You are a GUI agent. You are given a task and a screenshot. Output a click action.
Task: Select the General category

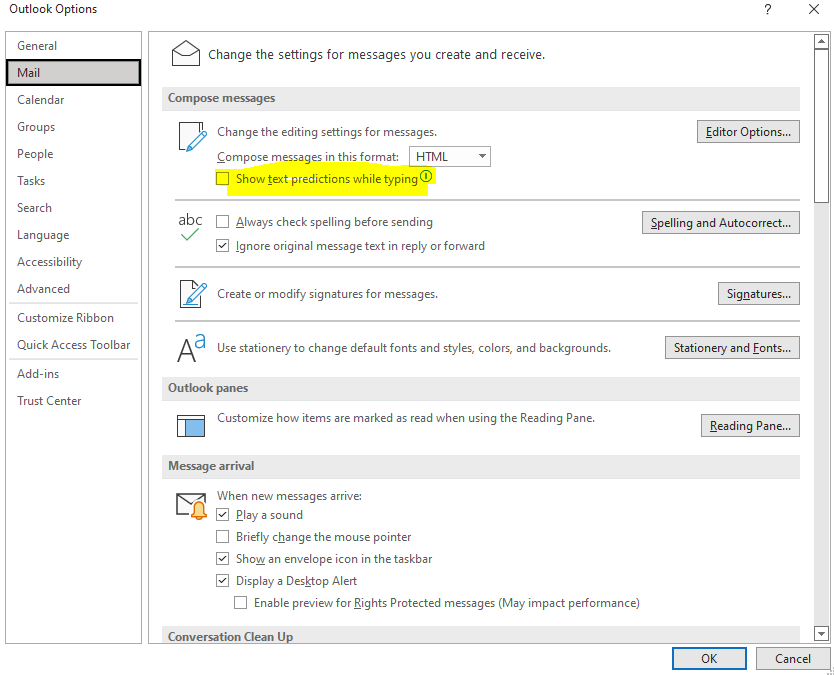pyautogui.click(x=73, y=46)
